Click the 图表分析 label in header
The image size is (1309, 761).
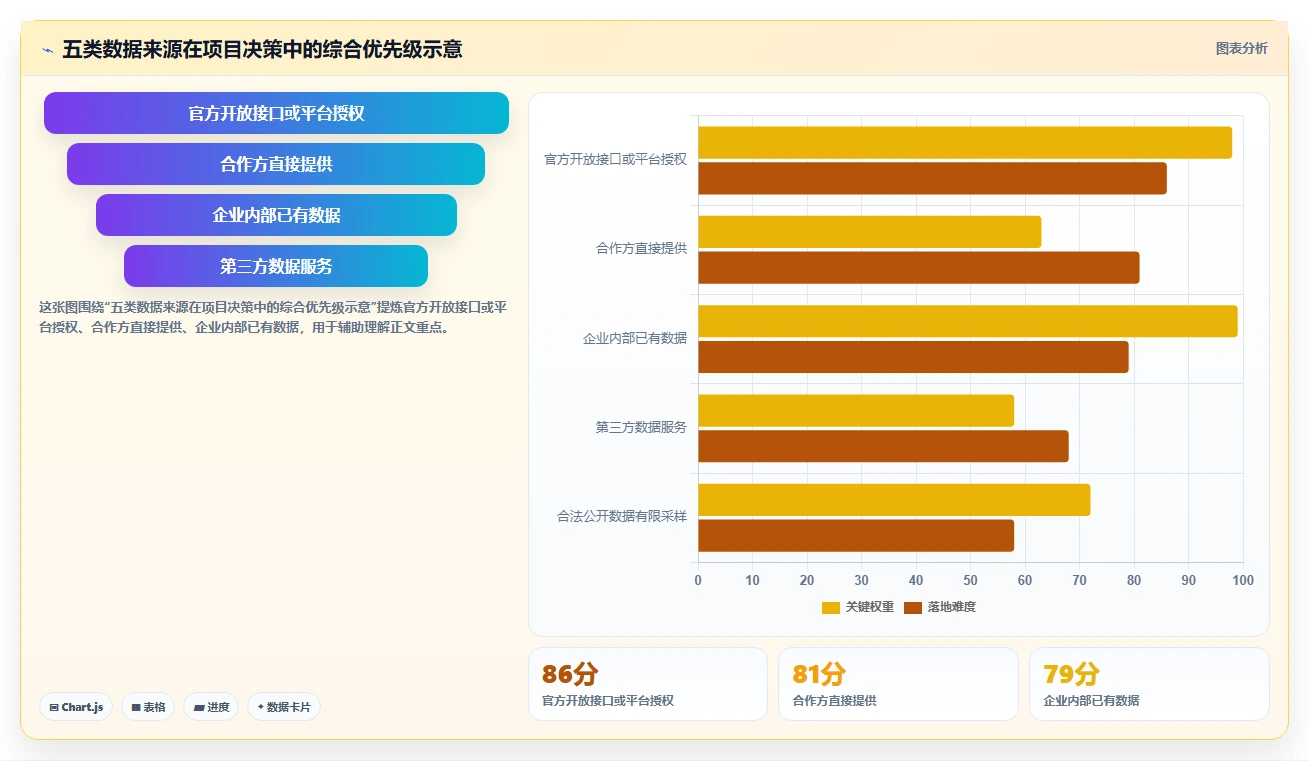tap(1241, 49)
